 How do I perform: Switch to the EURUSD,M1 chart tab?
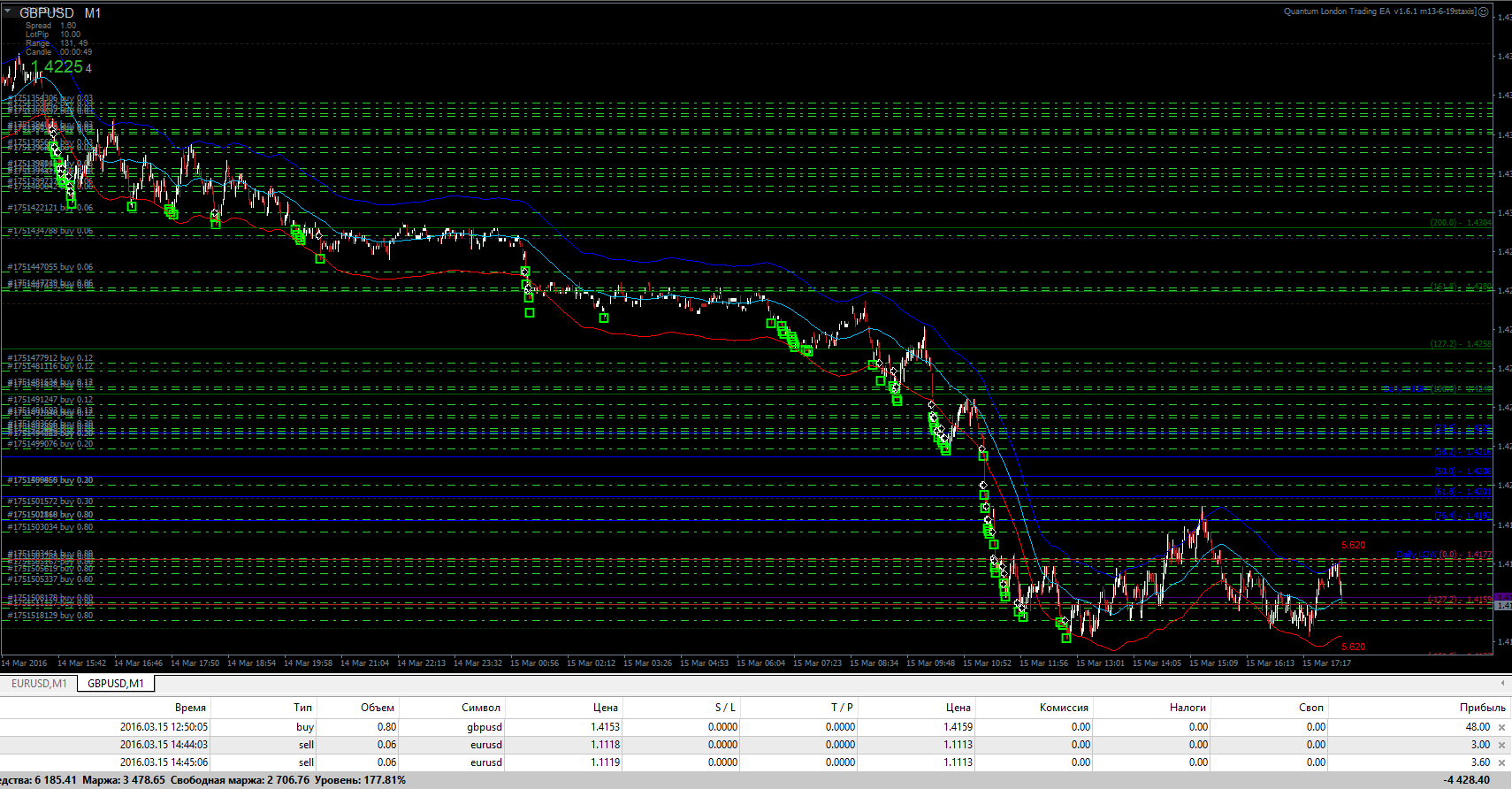point(39,684)
